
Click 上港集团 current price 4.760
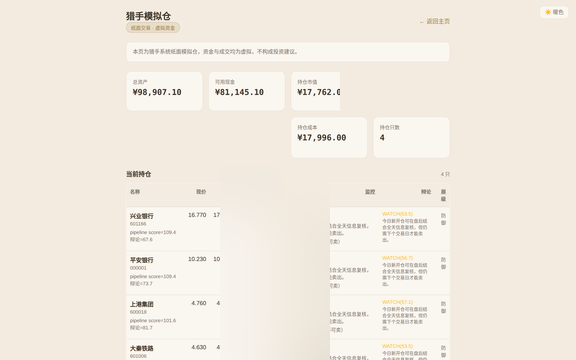[x=199, y=303]
